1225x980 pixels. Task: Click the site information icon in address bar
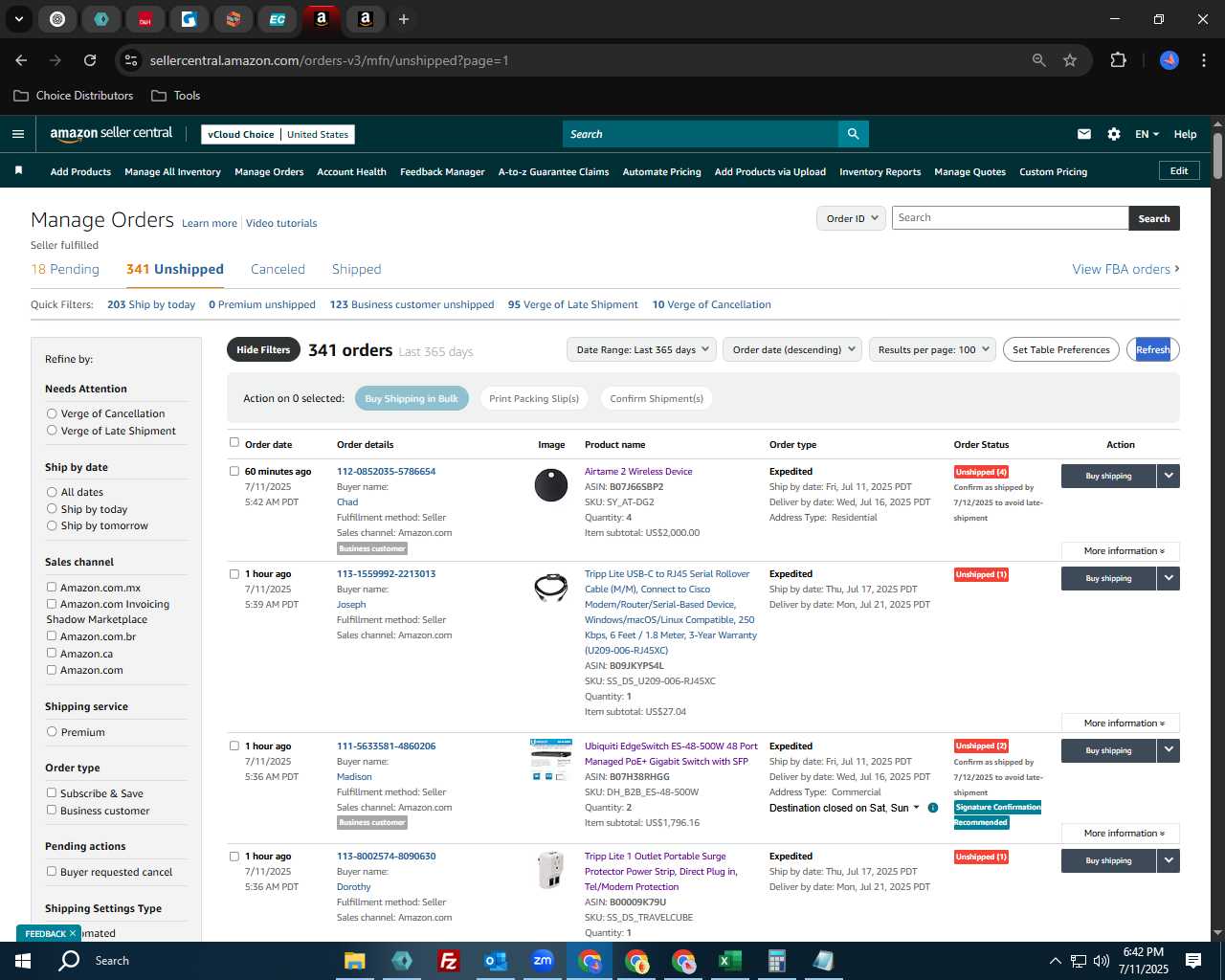click(x=131, y=60)
